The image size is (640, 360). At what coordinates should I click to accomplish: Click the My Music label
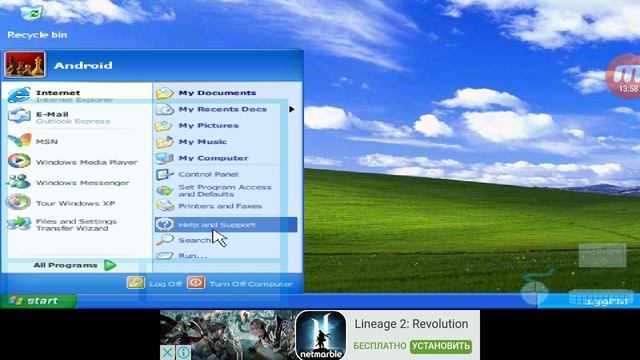[x=203, y=142]
